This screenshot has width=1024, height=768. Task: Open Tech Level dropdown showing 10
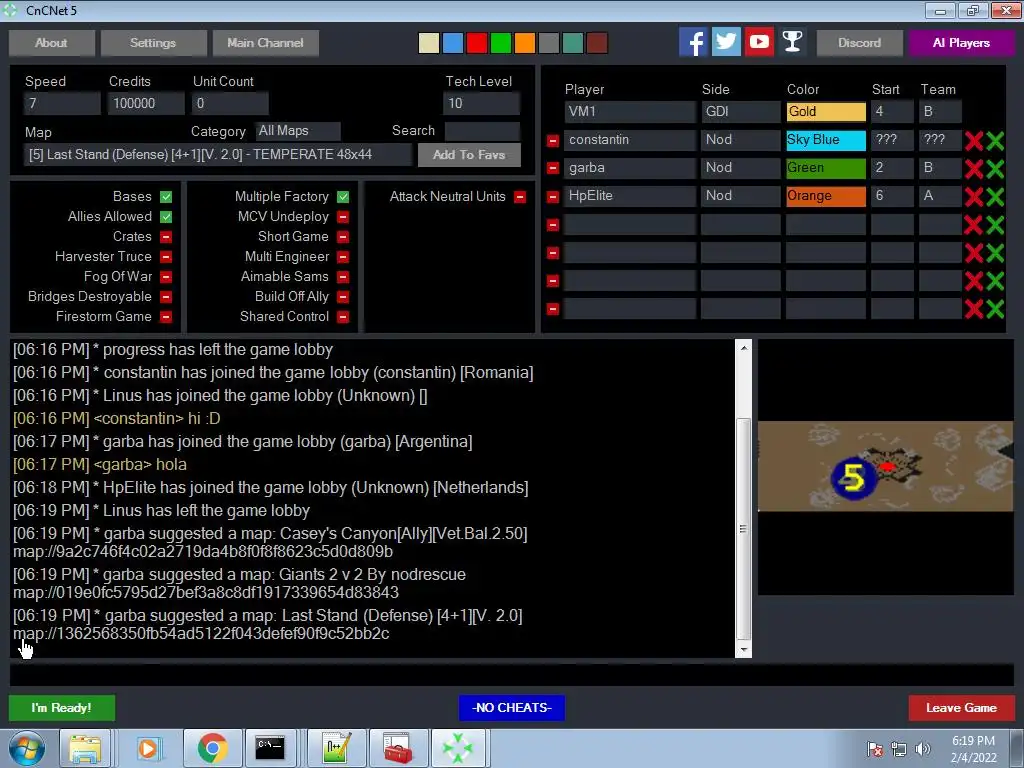481,103
